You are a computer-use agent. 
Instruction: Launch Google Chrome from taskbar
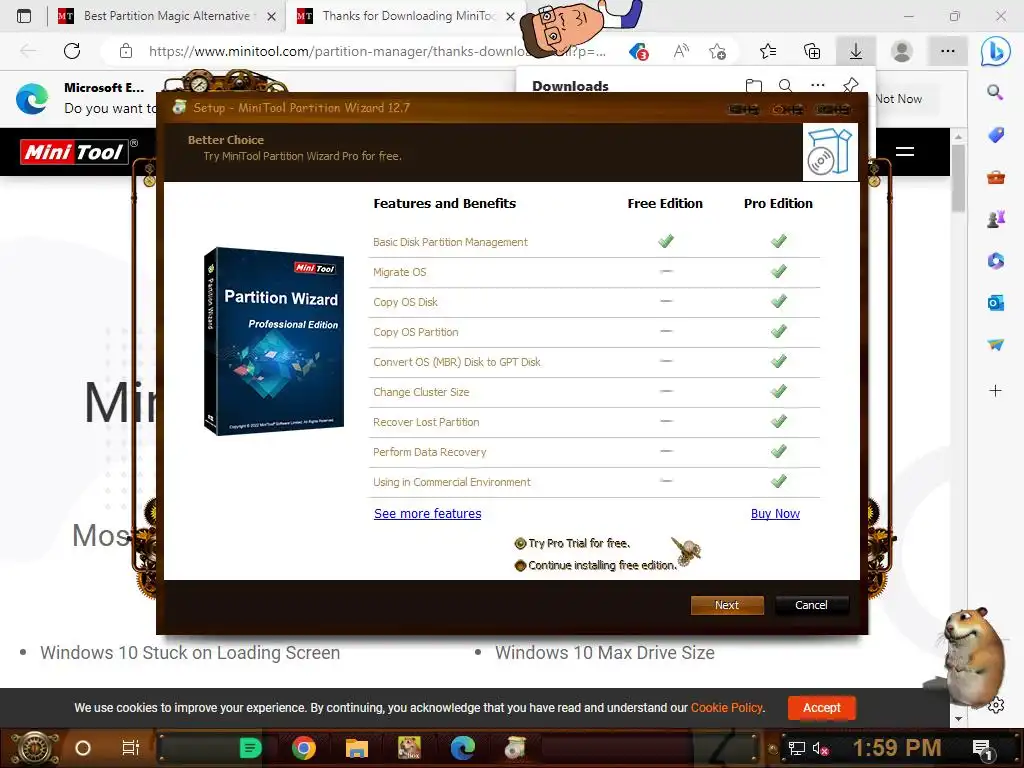click(304, 748)
